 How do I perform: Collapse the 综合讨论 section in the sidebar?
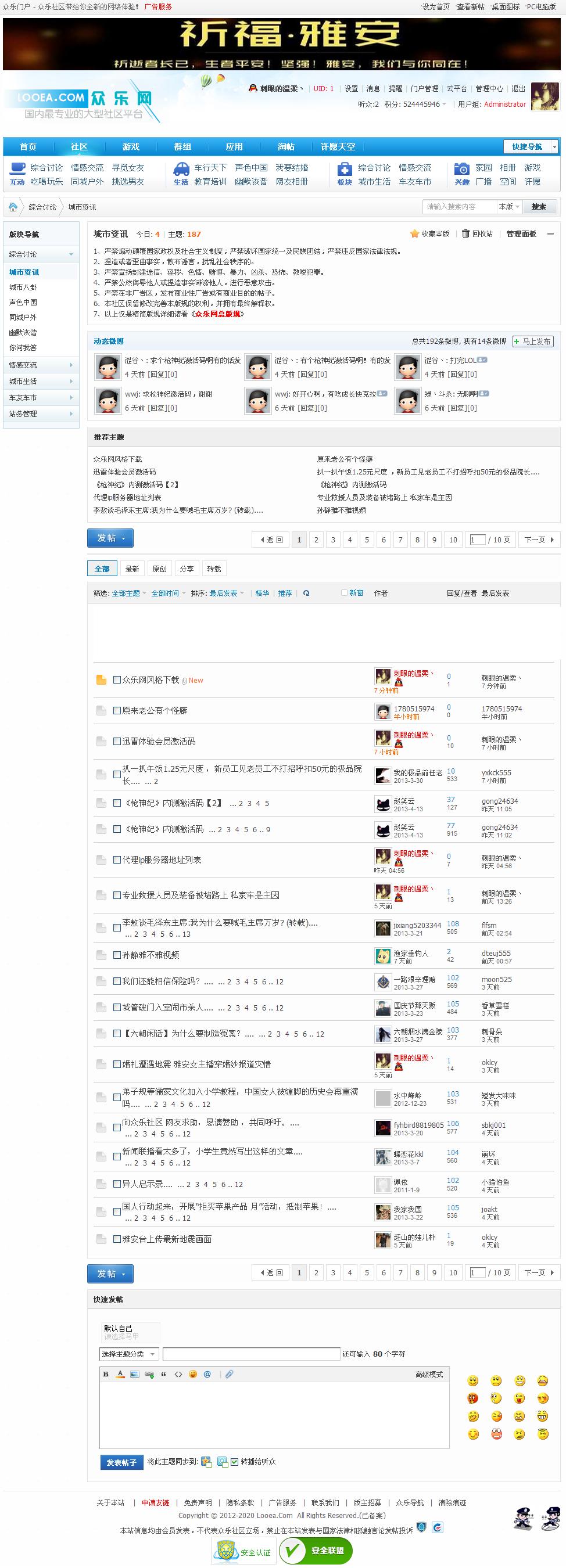coord(71,254)
